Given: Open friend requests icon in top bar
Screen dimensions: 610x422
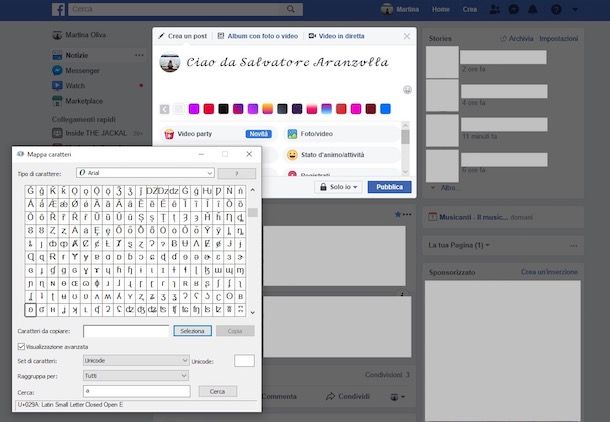Looking at the screenshot, I should tap(494, 9).
